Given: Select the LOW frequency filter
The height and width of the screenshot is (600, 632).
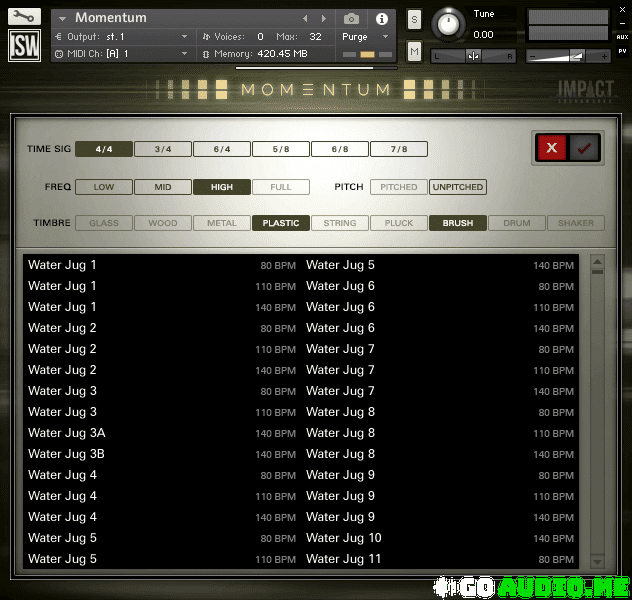Looking at the screenshot, I should pyautogui.click(x=104, y=187).
